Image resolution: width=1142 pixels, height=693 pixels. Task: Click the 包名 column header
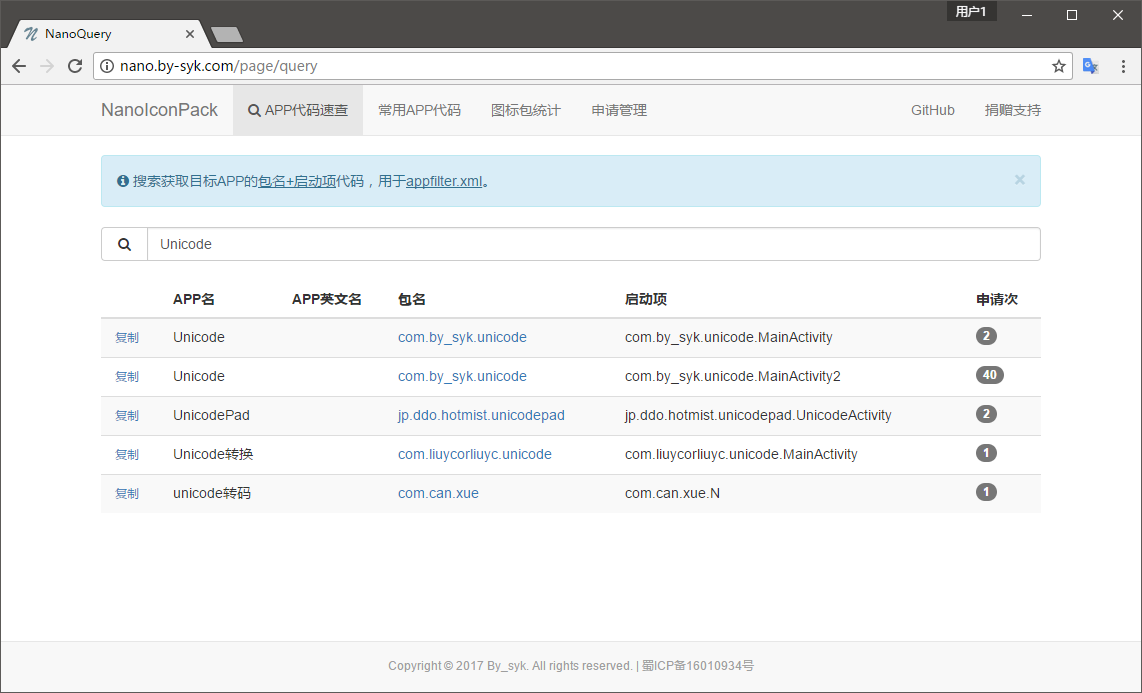pyautogui.click(x=411, y=299)
